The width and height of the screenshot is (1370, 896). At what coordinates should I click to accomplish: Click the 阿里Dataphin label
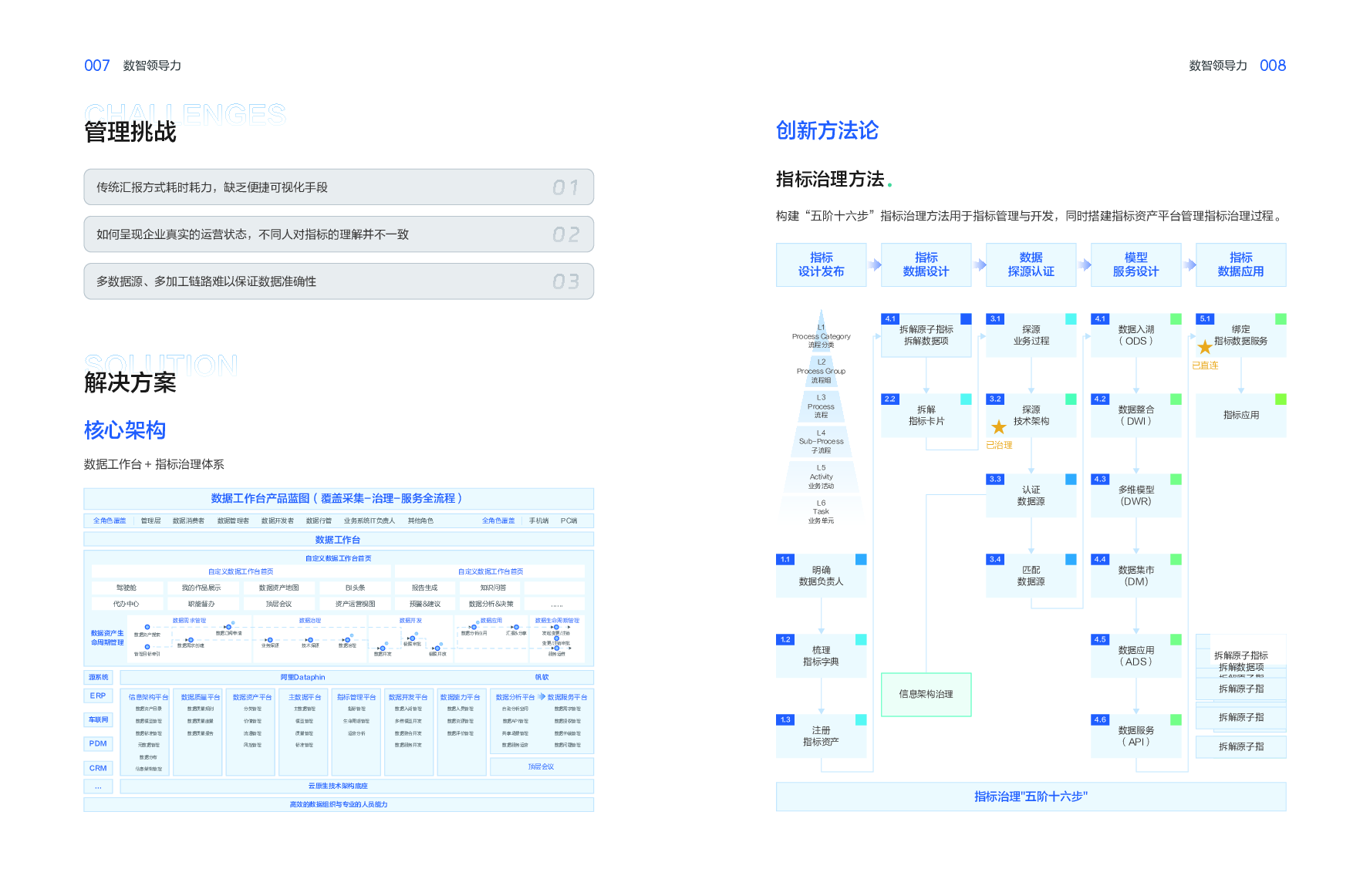click(302, 677)
